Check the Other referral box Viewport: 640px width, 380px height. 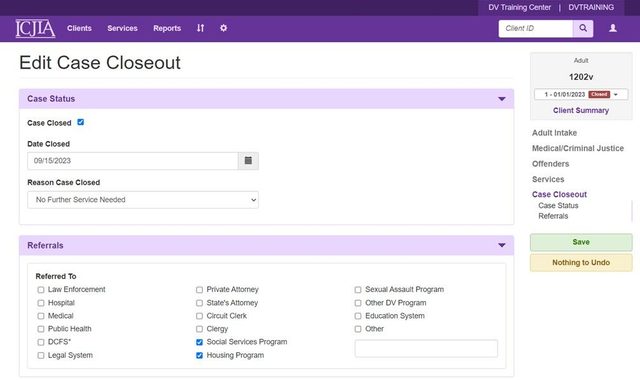point(358,329)
